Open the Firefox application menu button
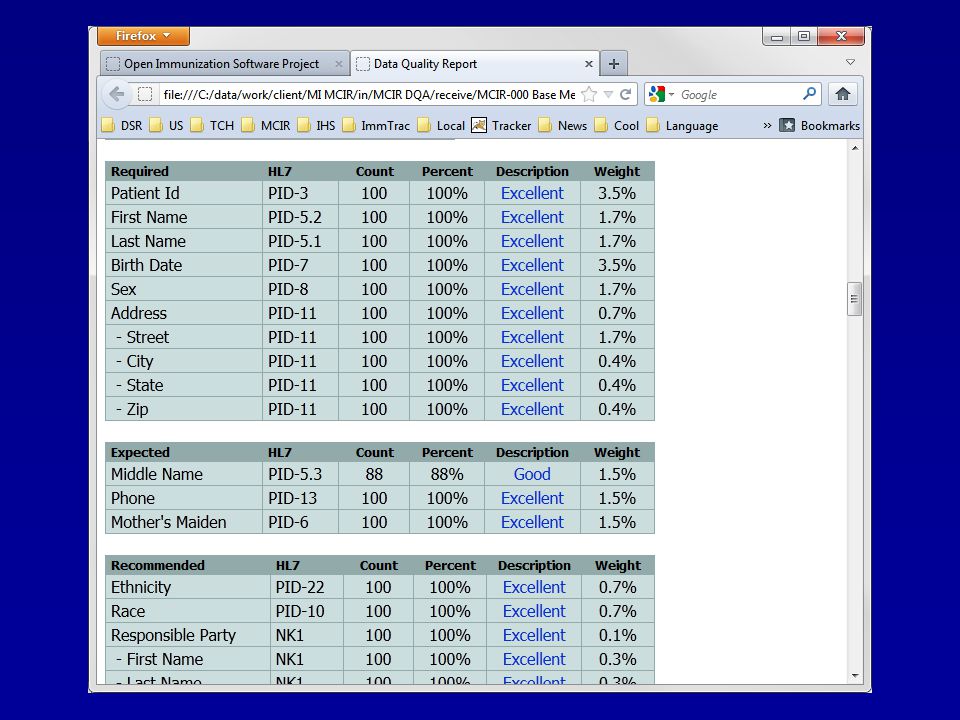Screen dimensions: 960x720 143,36
